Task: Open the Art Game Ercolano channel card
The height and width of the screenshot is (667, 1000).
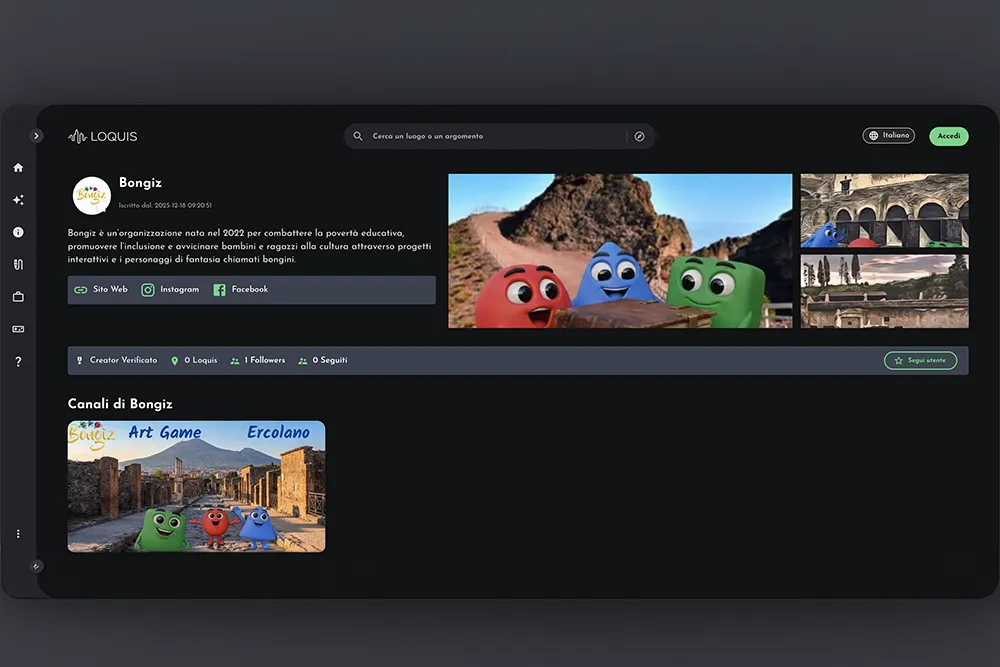Action: (196, 487)
